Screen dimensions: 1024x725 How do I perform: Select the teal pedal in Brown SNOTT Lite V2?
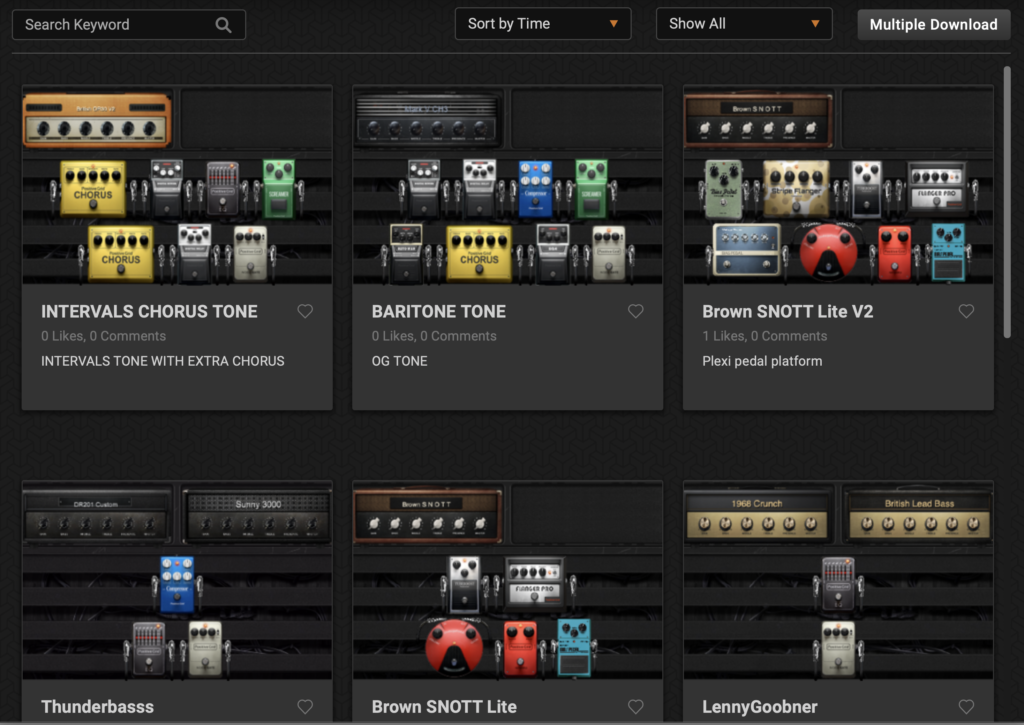click(948, 252)
